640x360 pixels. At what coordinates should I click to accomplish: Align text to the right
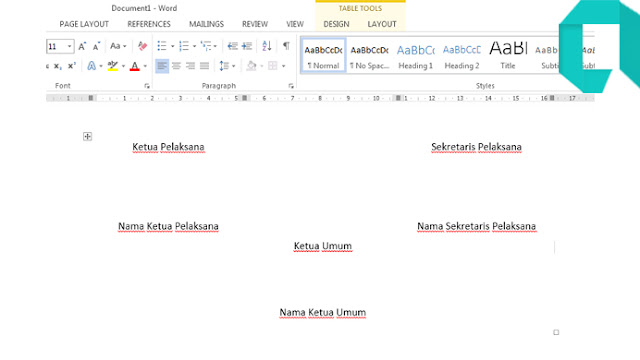click(x=190, y=66)
